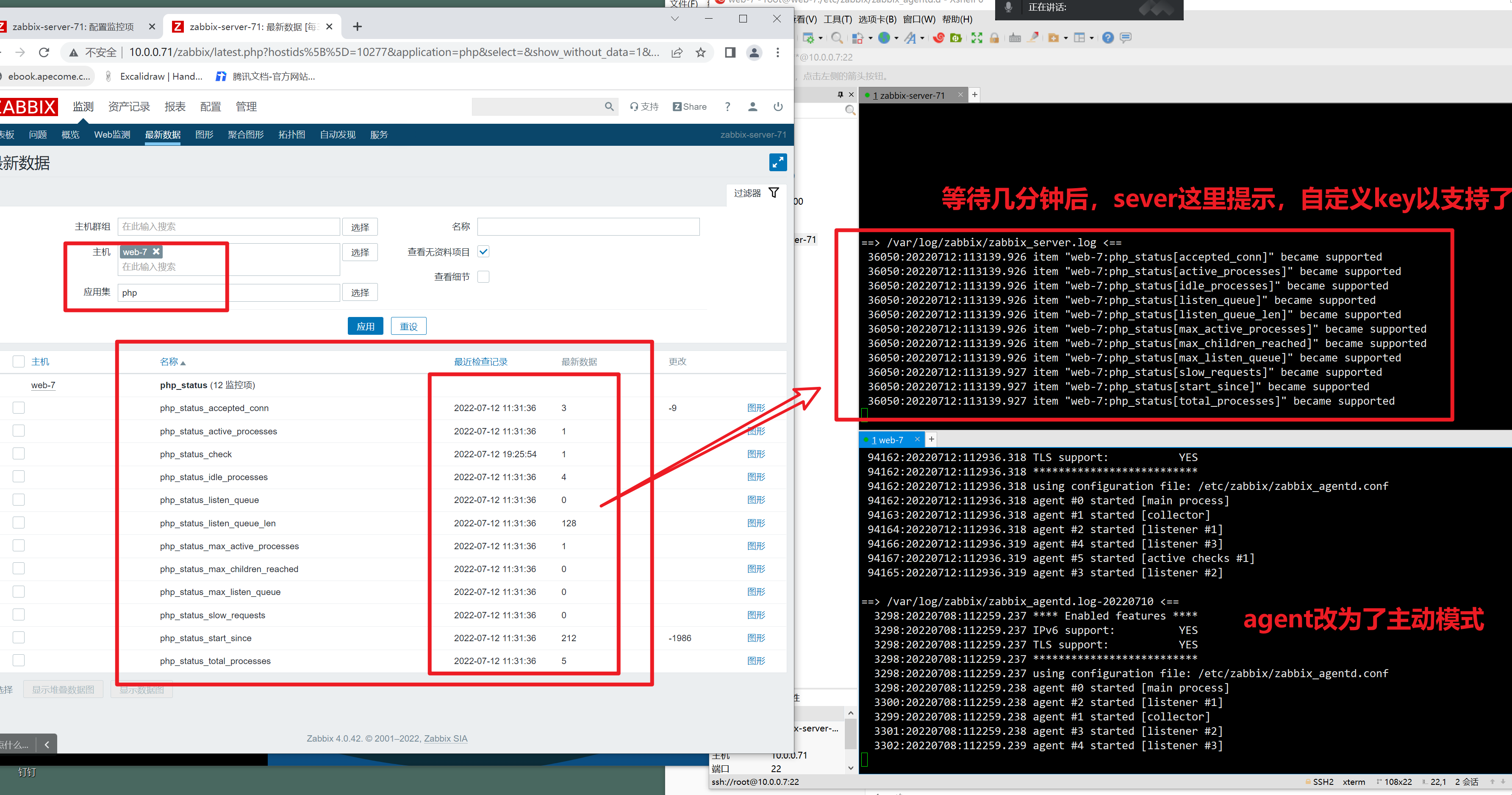Open 图形 link for php_status_check
Viewport: 1512px width, 795px height.
(755, 454)
